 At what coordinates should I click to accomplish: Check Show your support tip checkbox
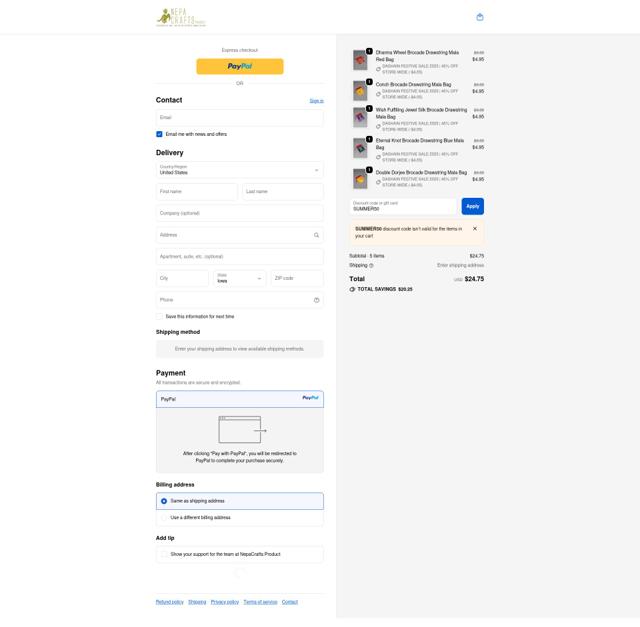[164, 554]
